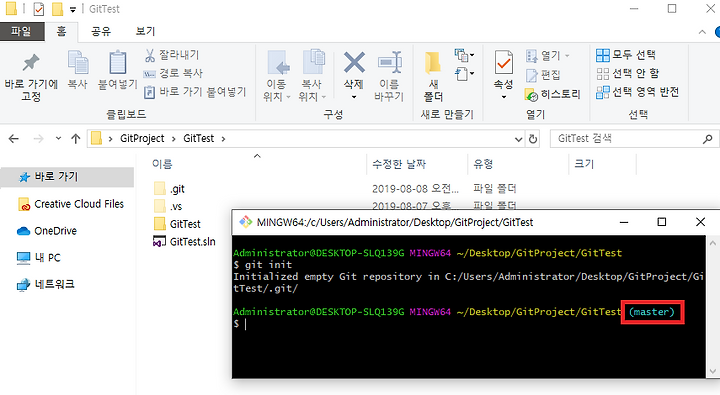Select the GitTest folder in the file list

coord(177,224)
